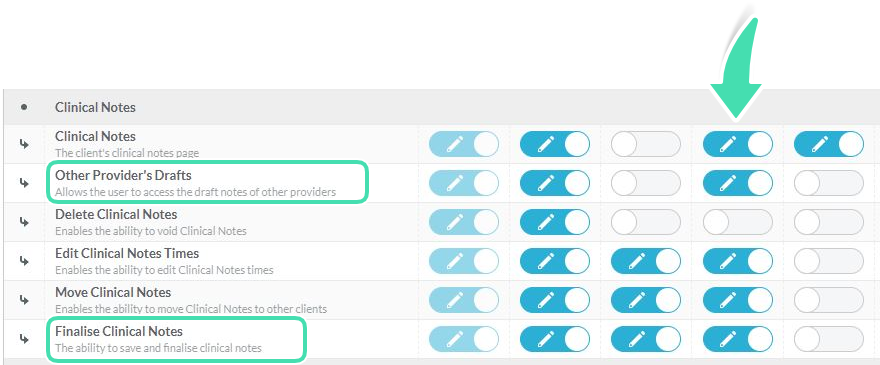Enable third column Delete Clinical Notes toggle
The width and height of the screenshot is (880, 365).
(646, 222)
